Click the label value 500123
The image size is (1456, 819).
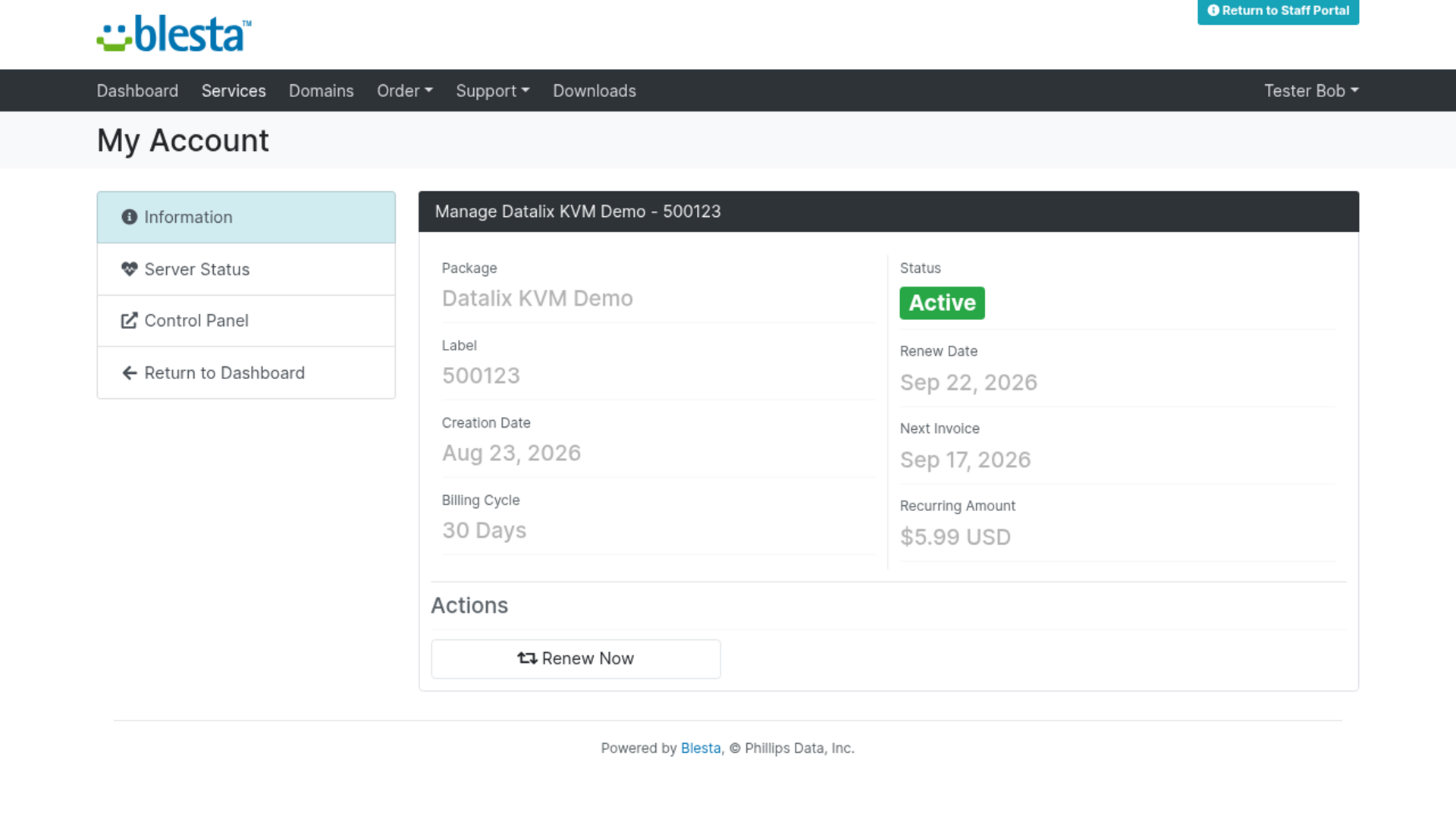click(481, 376)
